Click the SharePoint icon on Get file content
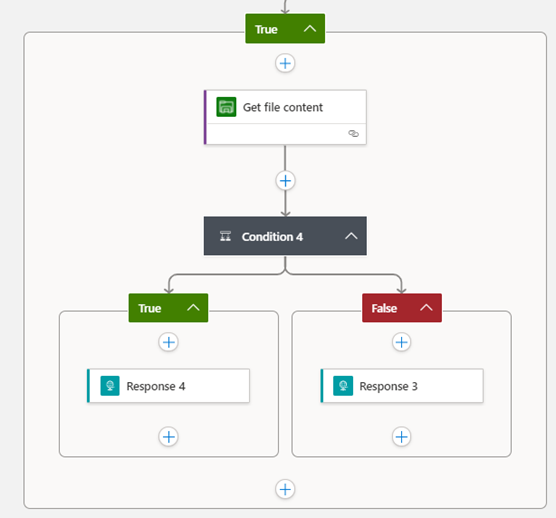Viewport: 556px width, 518px height. pos(226,107)
